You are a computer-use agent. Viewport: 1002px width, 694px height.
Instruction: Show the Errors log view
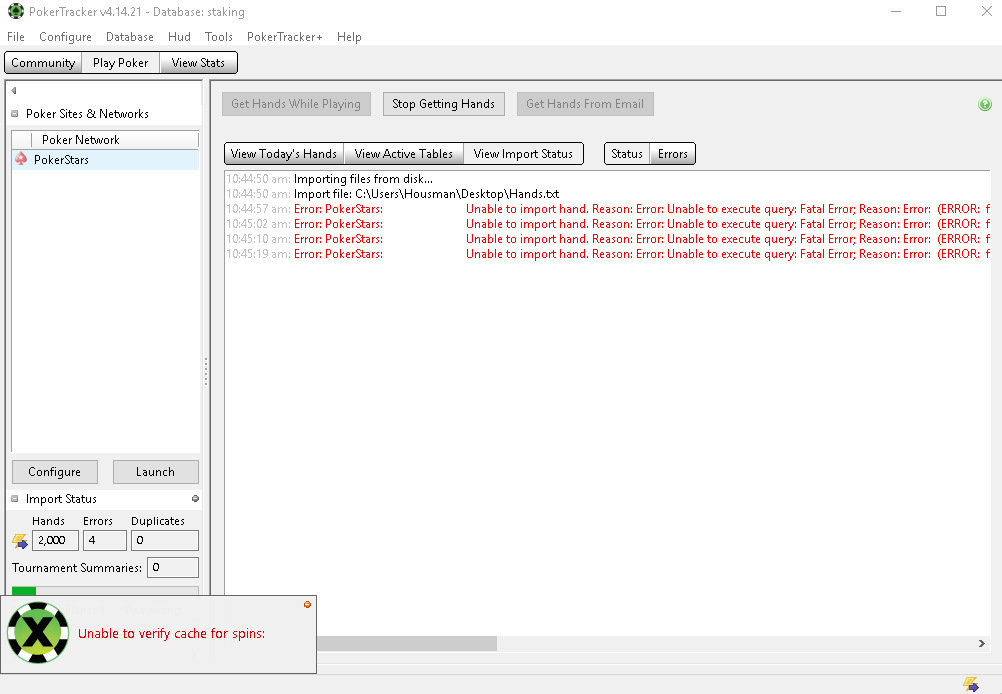coord(673,154)
